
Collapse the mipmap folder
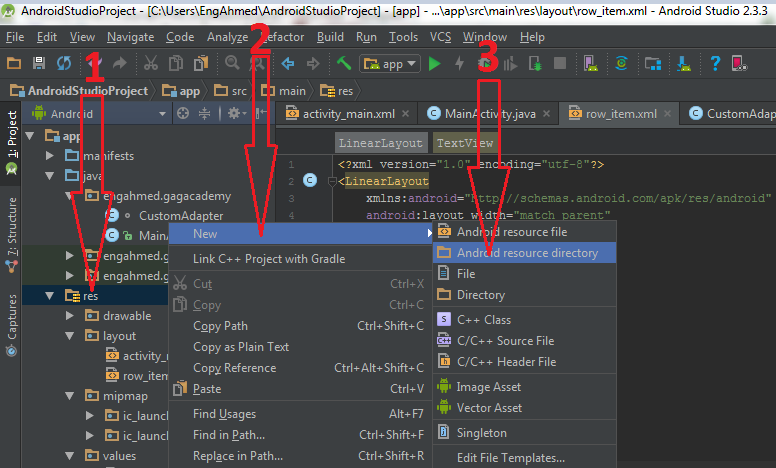coord(70,396)
